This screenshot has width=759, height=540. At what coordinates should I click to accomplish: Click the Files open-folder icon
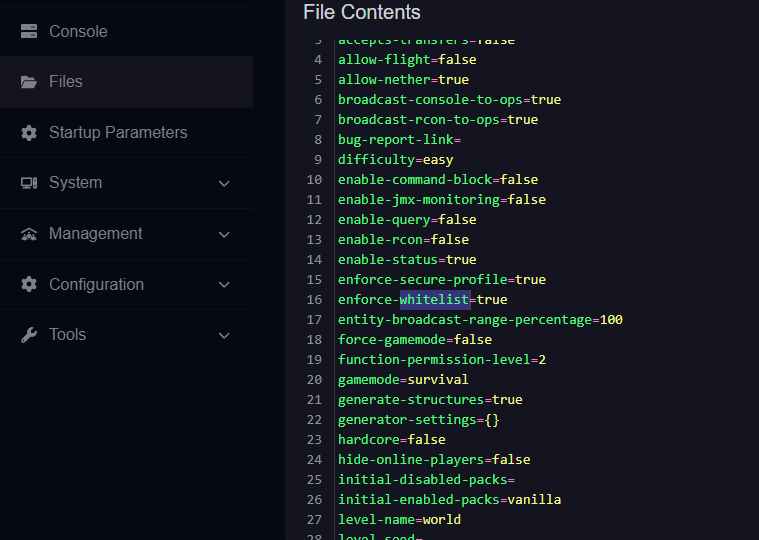tap(29, 82)
